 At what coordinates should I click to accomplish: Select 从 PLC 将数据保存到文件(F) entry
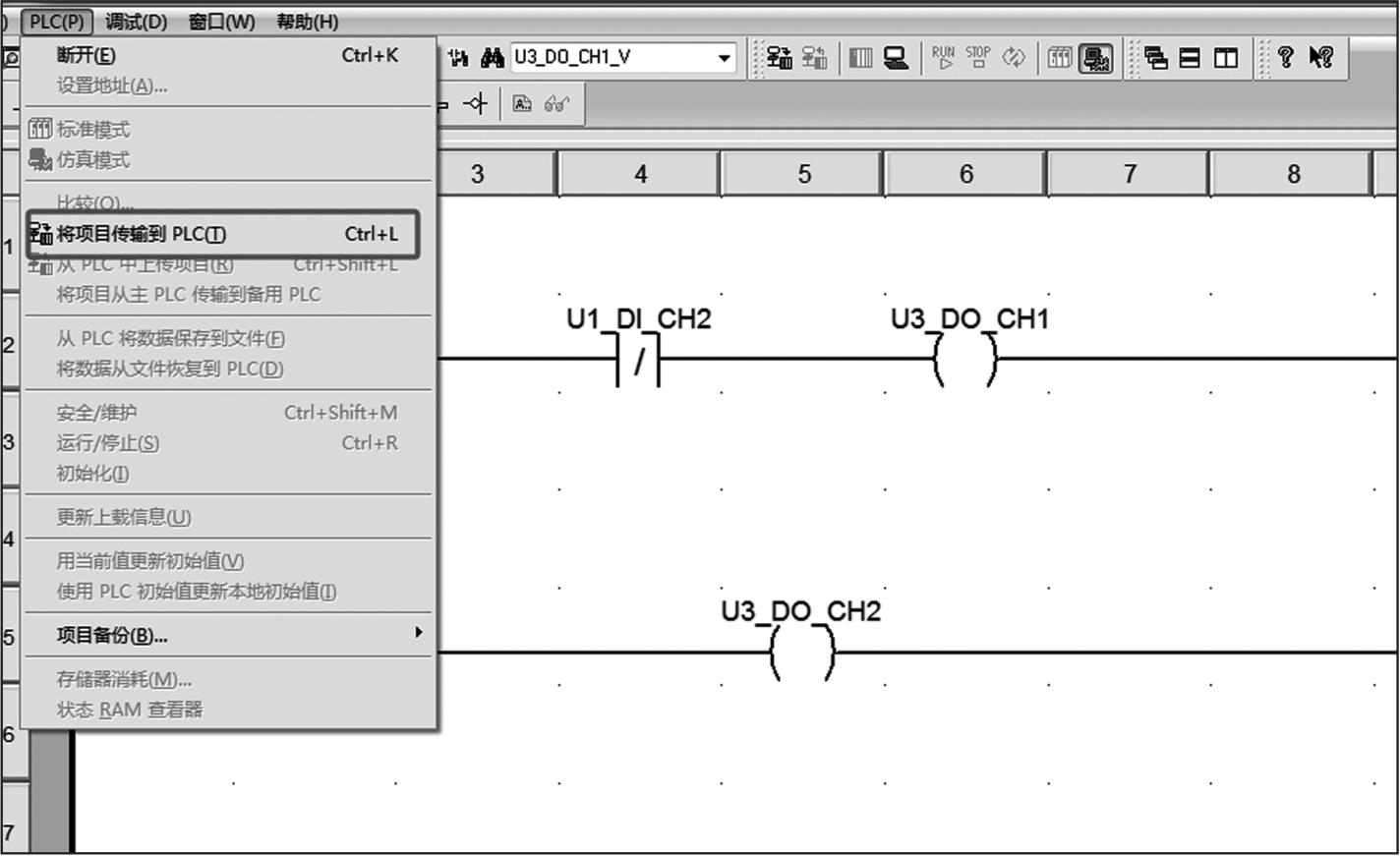[x=228, y=339]
